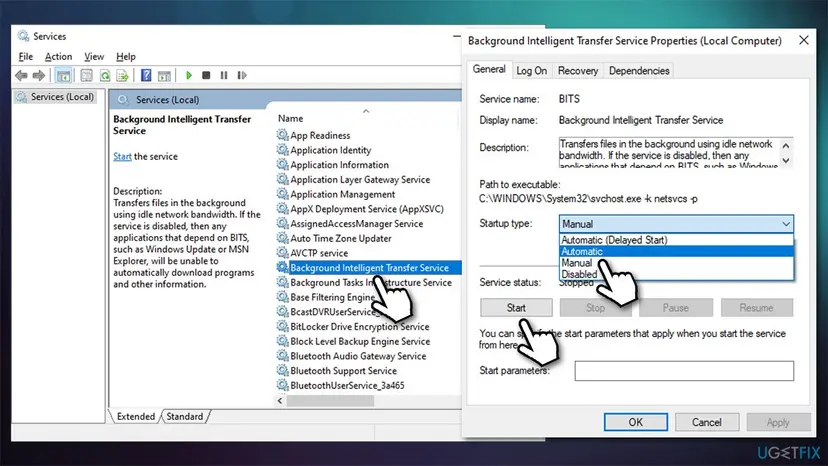Switch to the Recovery tab
Image resolution: width=828 pixels, height=466 pixels.
click(x=578, y=71)
